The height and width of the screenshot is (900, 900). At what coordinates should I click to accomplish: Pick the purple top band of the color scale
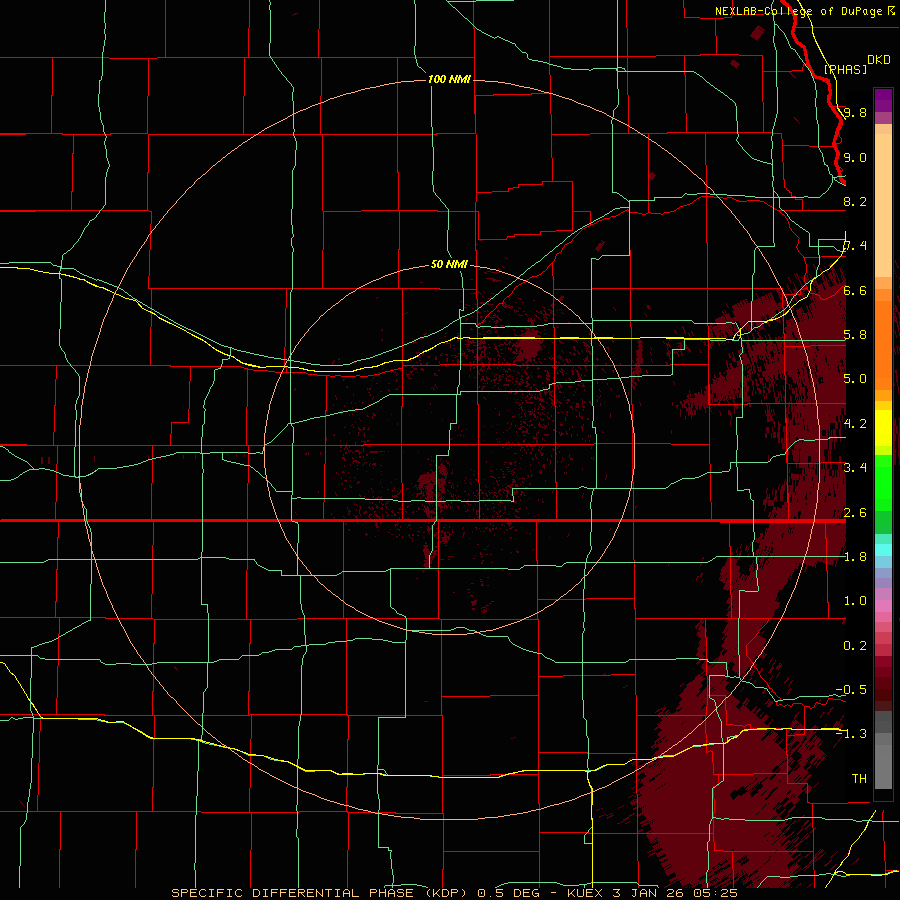point(883,100)
